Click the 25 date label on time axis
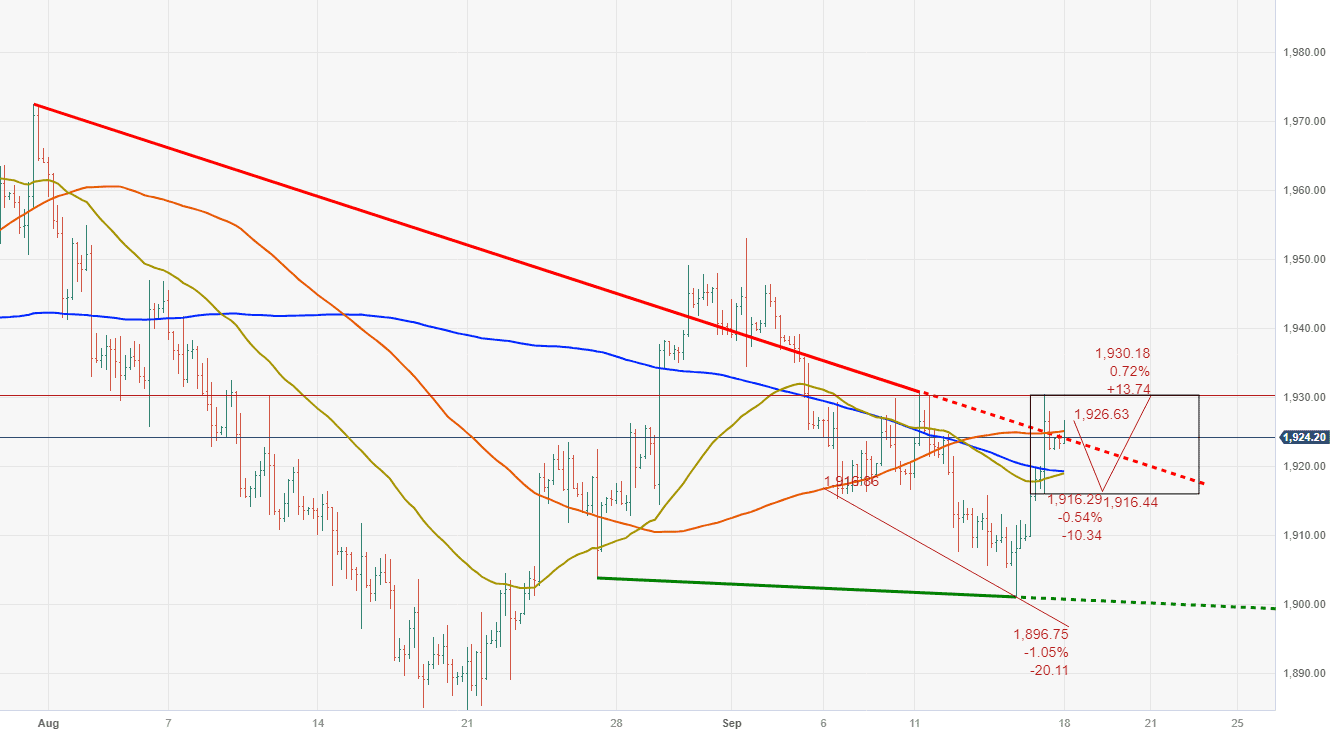 tap(1237, 721)
